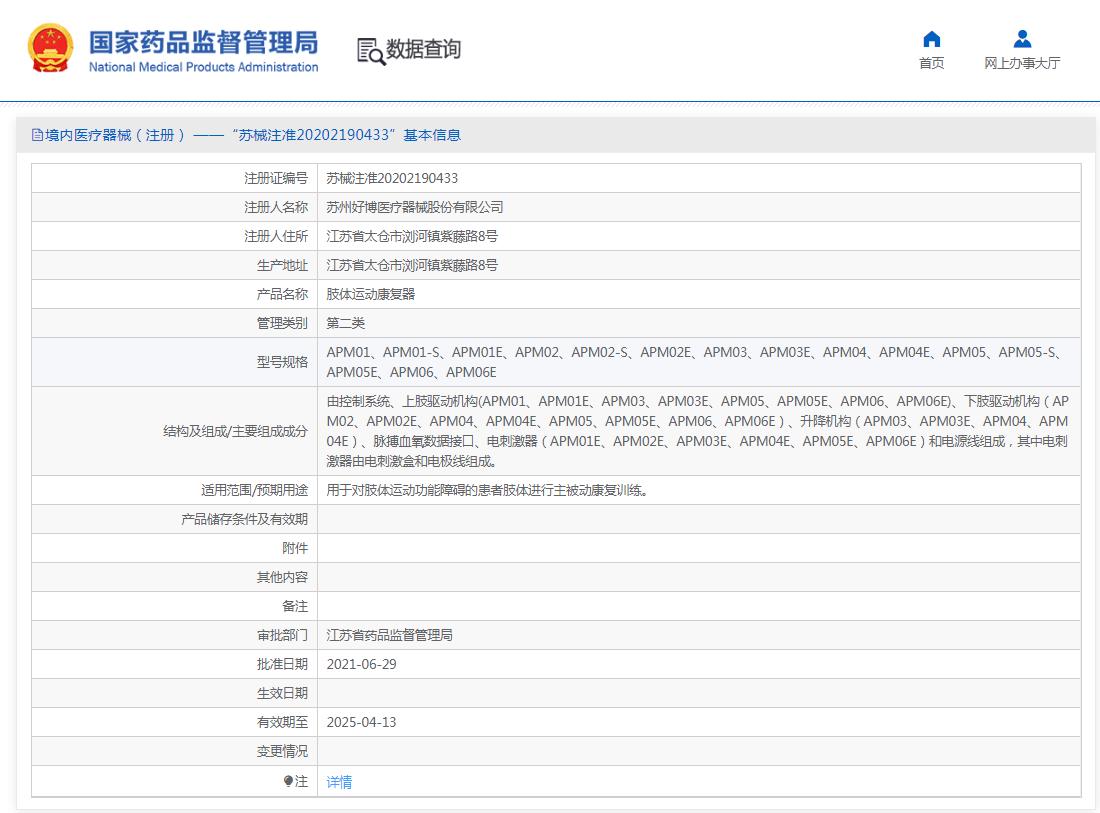
Task: Click the 型号规格 label
Action: coord(282,362)
